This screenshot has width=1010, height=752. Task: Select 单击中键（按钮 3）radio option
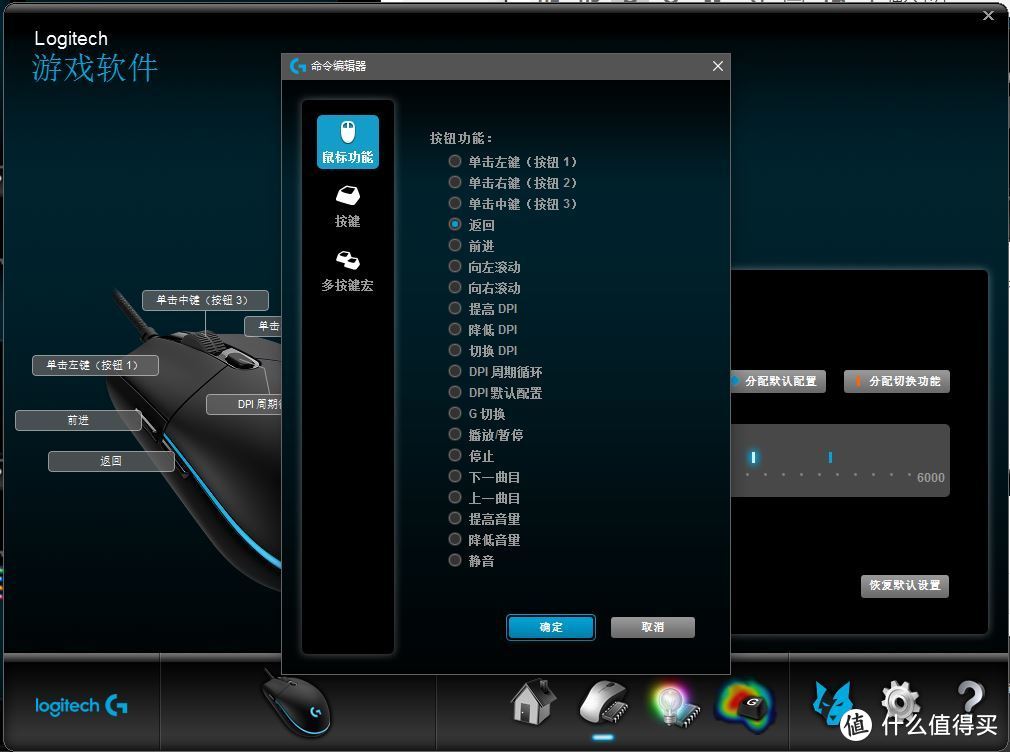coord(455,204)
